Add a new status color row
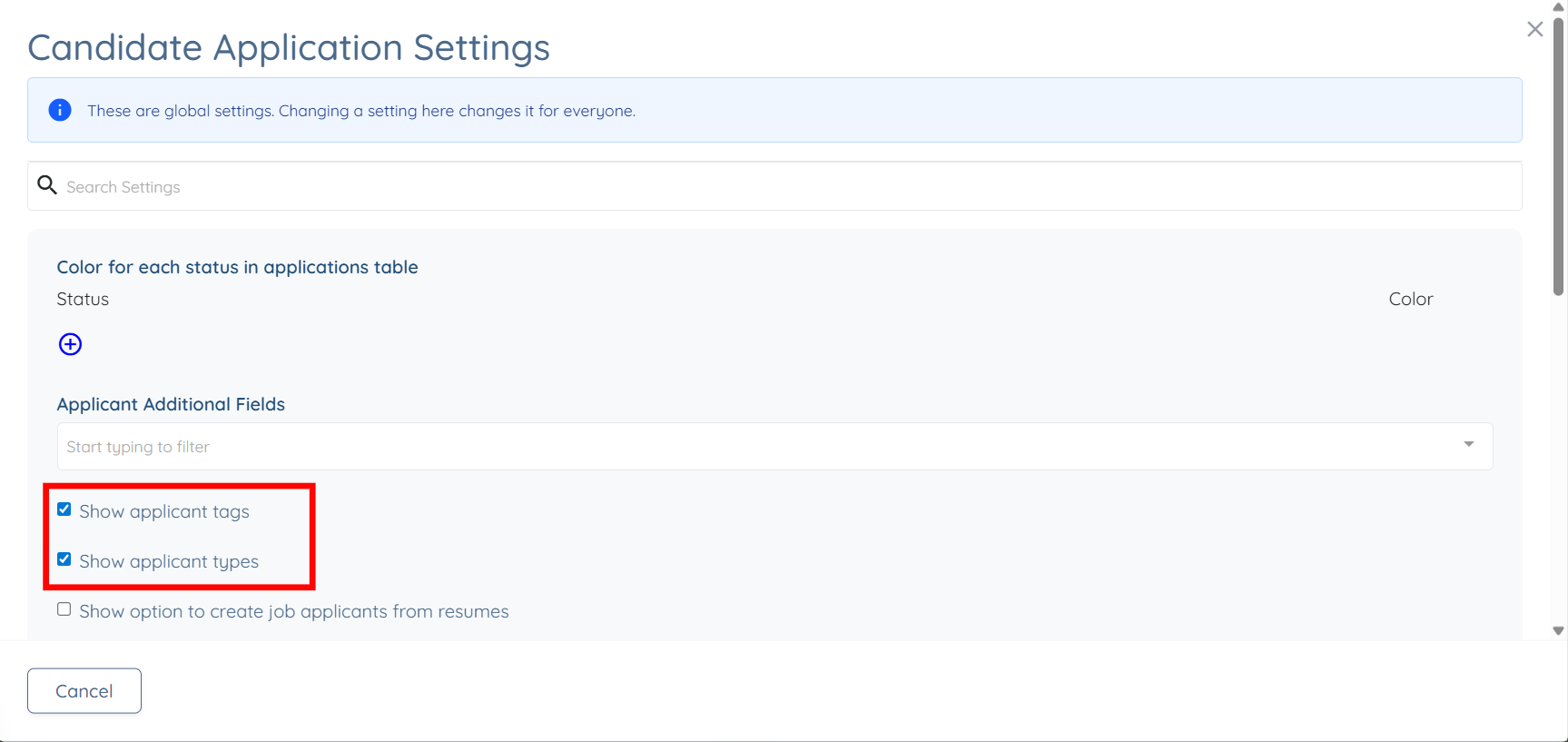The height and width of the screenshot is (742, 1568). click(70, 344)
